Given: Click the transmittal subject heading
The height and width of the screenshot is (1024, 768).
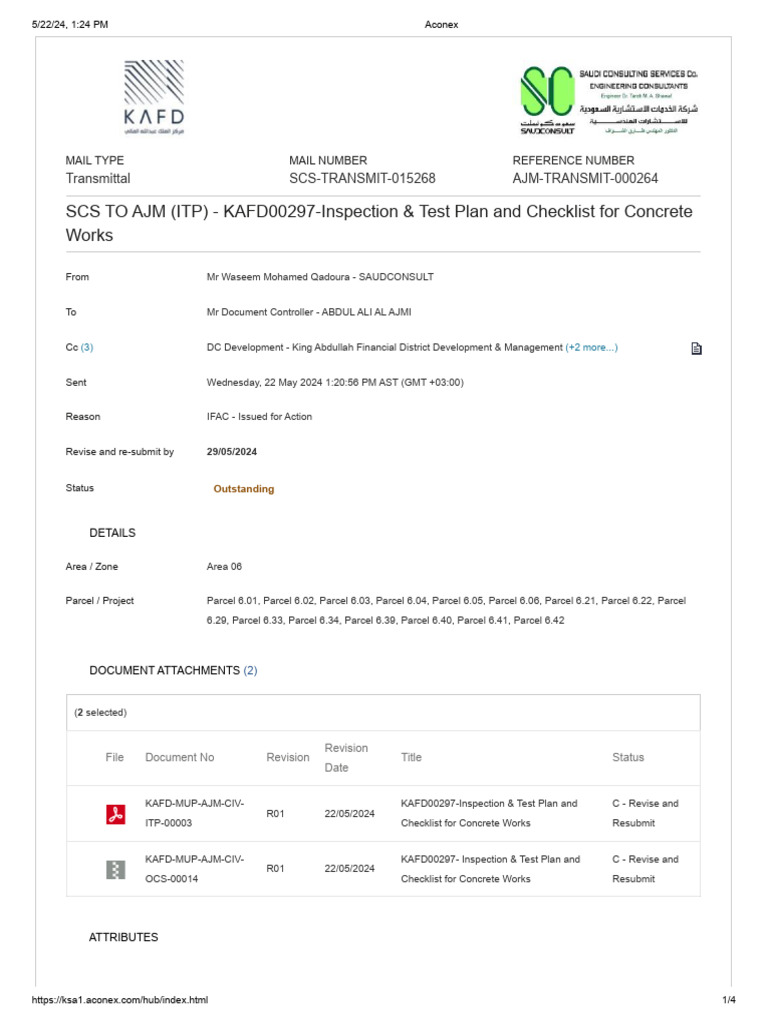Looking at the screenshot, I should pyautogui.click(x=379, y=223).
